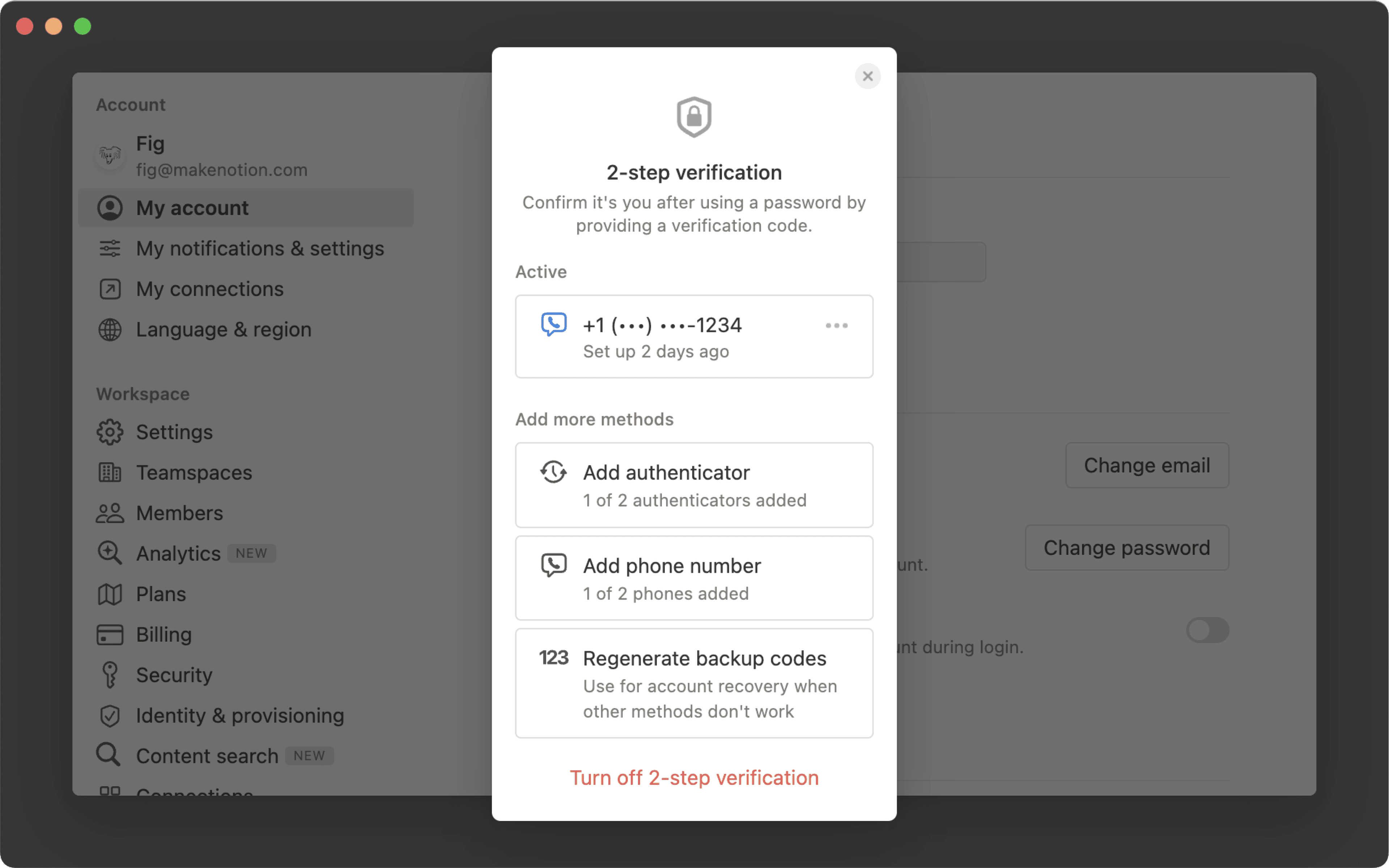Viewport: 1389px width, 868px height.
Task: Click the My notifications & settings sliders icon
Action: [x=110, y=248]
